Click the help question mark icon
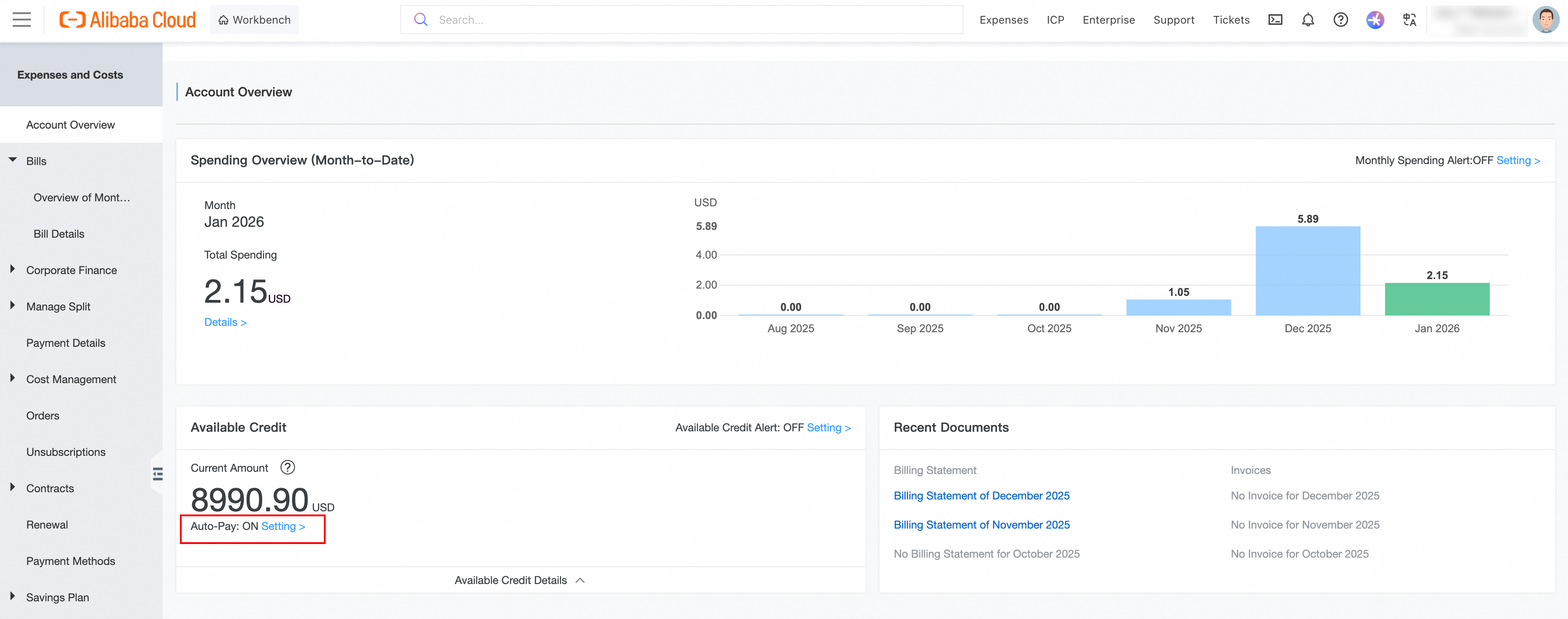Image resolution: width=1568 pixels, height=619 pixels. click(x=1340, y=20)
